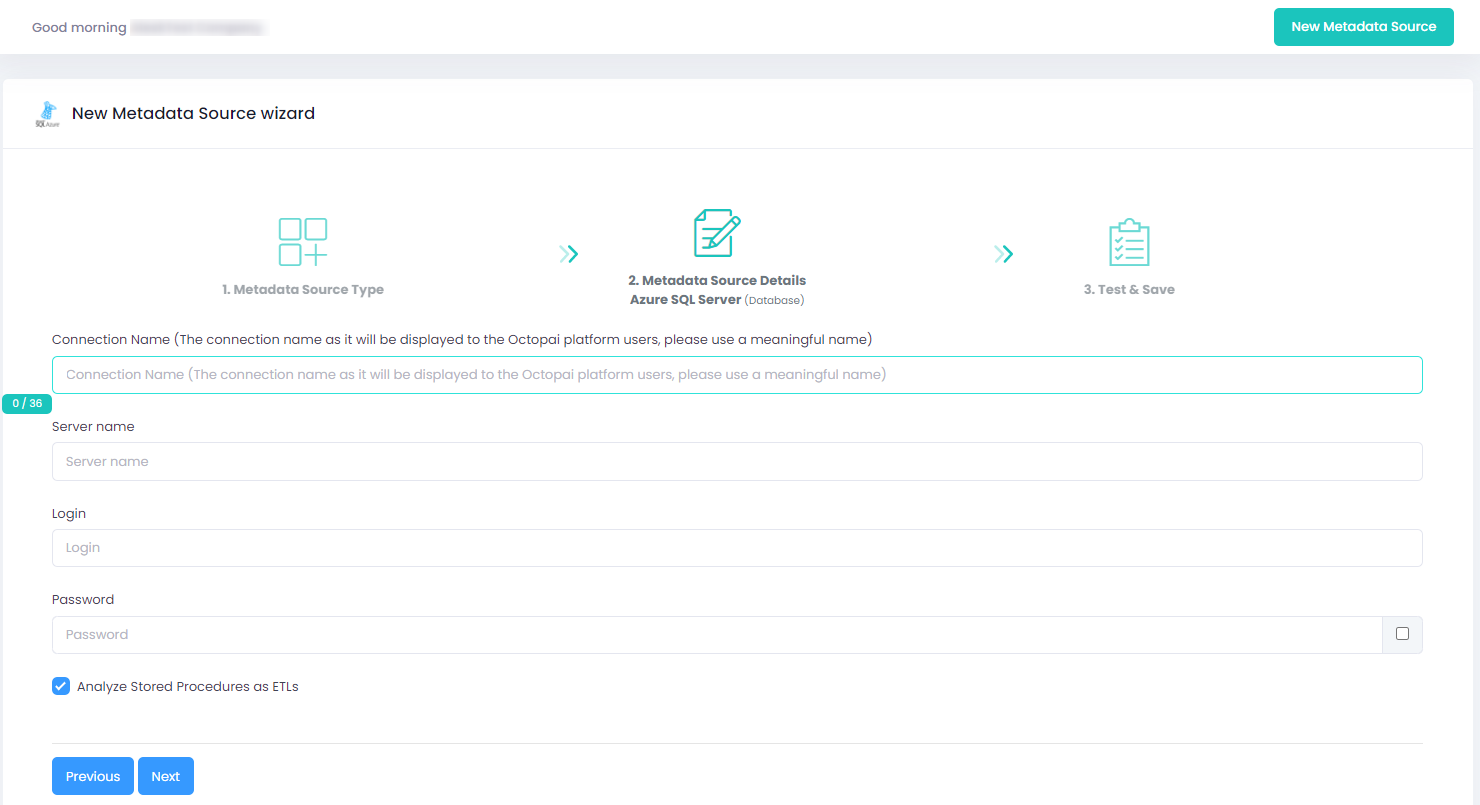Focus the Connection Name input field
The width and height of the screenshot is (1480, 805).
[737, 375]
